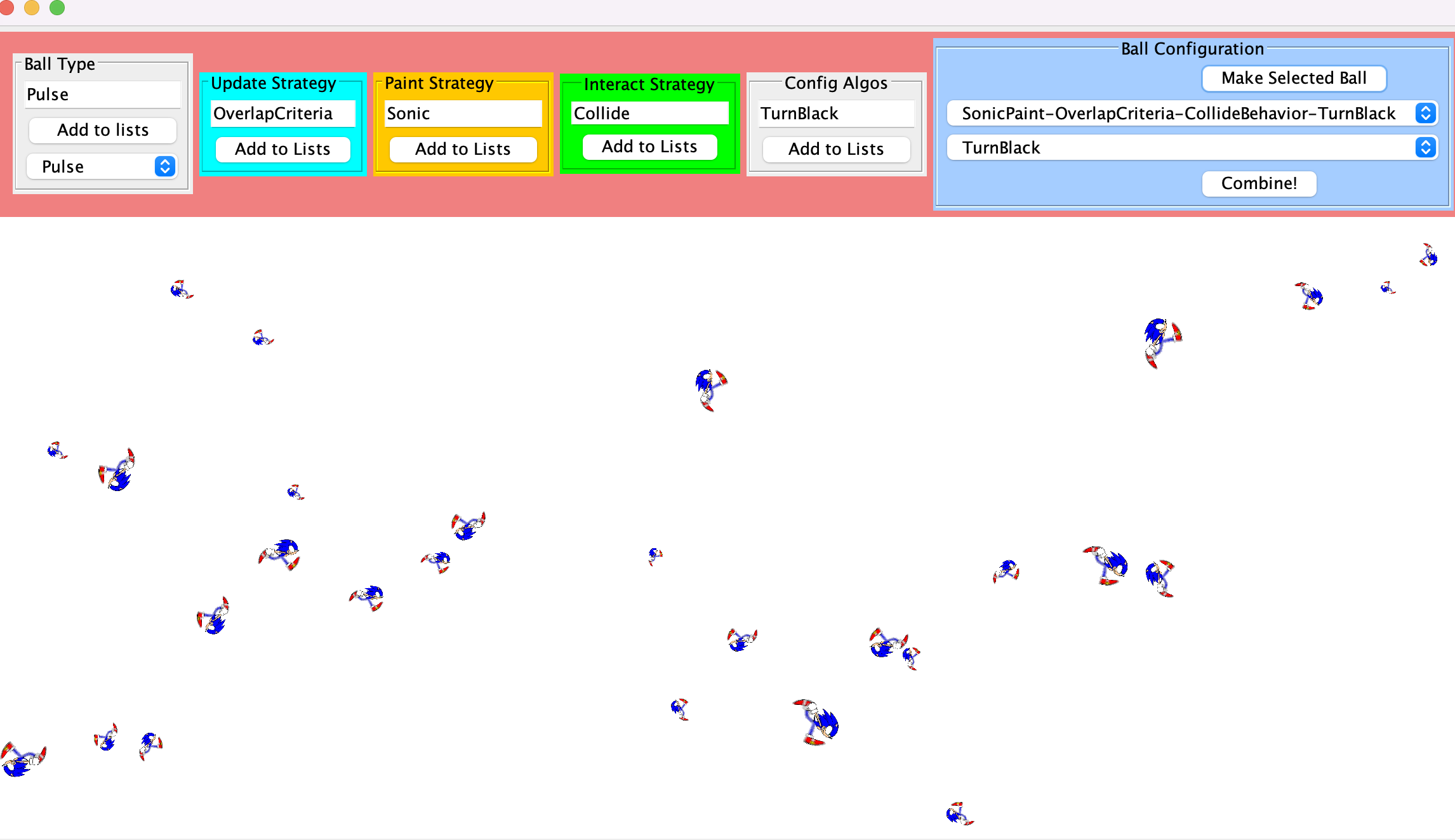Click the green window zoom button
The width and height of the screenshot is (1455, 840).
click(x=57, y=8)
